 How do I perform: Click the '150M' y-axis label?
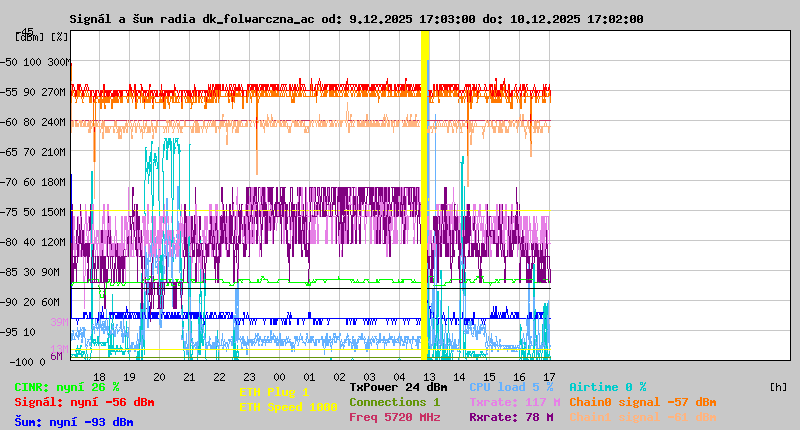click(56, 212)
